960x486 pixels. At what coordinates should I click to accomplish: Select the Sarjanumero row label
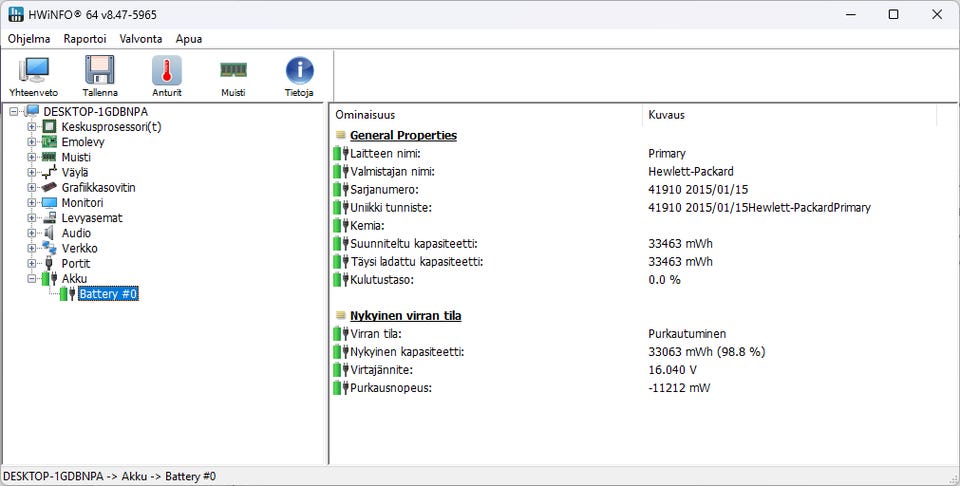coord(384,190)
